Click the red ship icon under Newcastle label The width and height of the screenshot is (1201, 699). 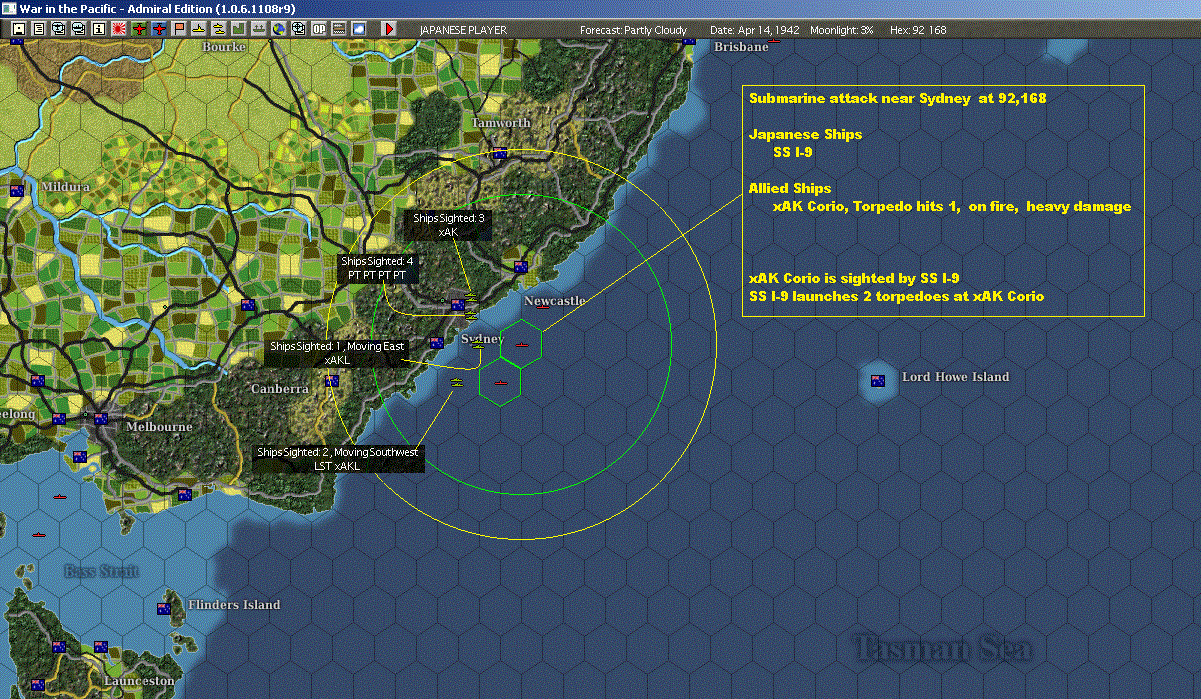click(x=541, y=307)
